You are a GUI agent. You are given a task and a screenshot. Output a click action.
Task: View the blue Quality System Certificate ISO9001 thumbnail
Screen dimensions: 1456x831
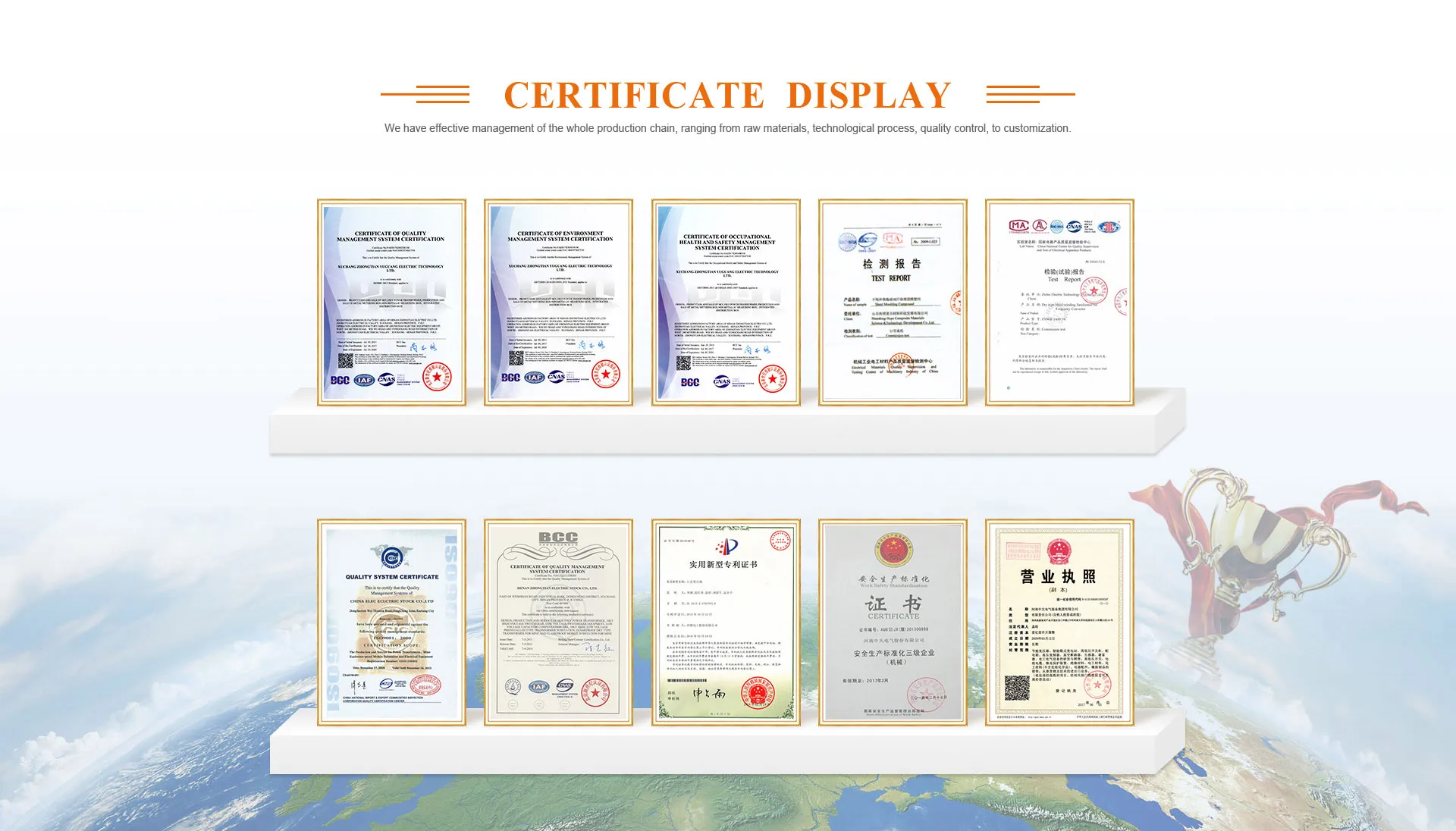tap(391, 622)
